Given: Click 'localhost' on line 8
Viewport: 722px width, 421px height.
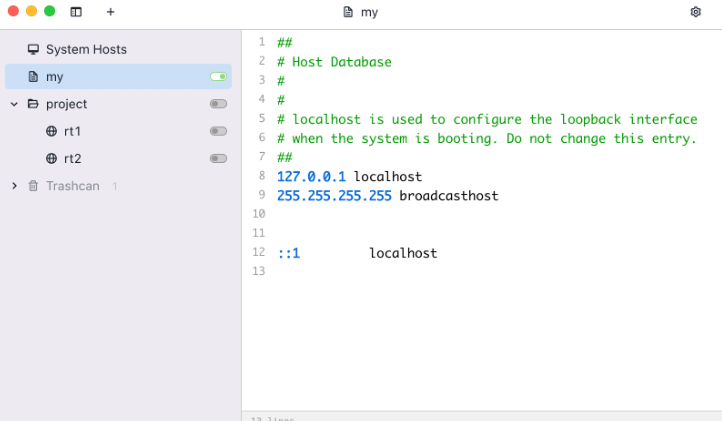Looking at the screenshot, I should pos(388,176).
